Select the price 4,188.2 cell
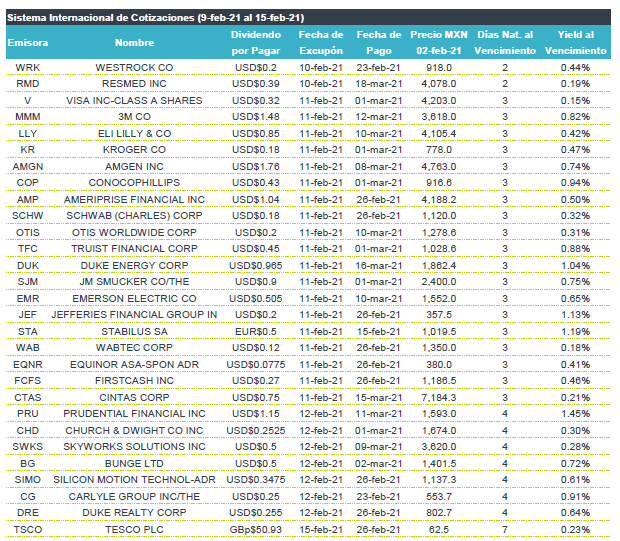This screenshot has height=541, width=620. pos(439,200)
